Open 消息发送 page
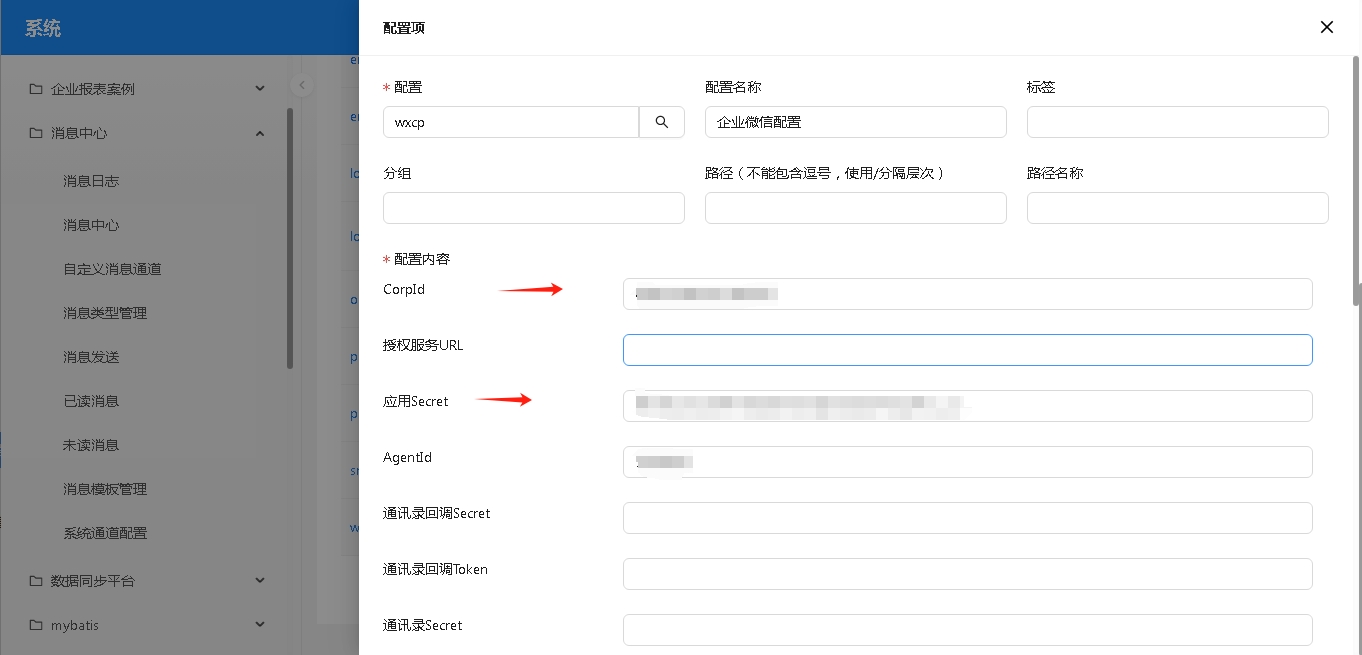The height and width of the screenshot is (655, 1362). point(91,357)
